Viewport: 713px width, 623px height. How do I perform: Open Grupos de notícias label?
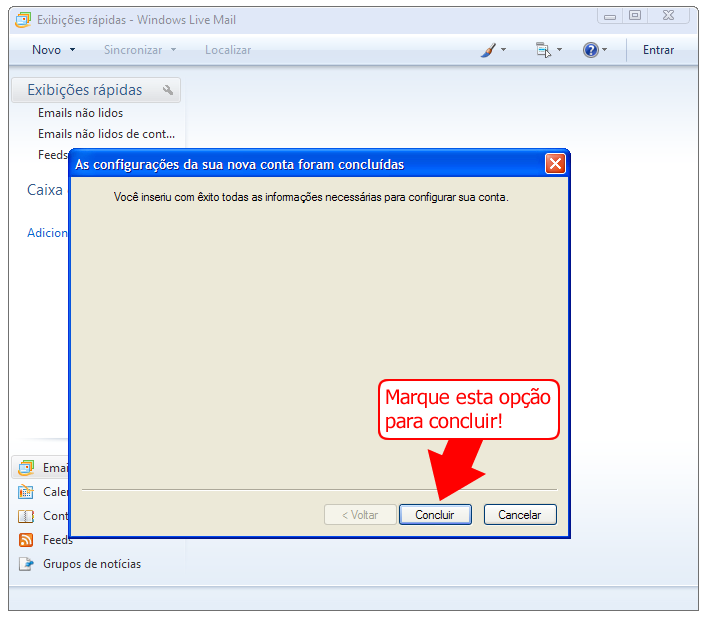(x=92, y=564)
